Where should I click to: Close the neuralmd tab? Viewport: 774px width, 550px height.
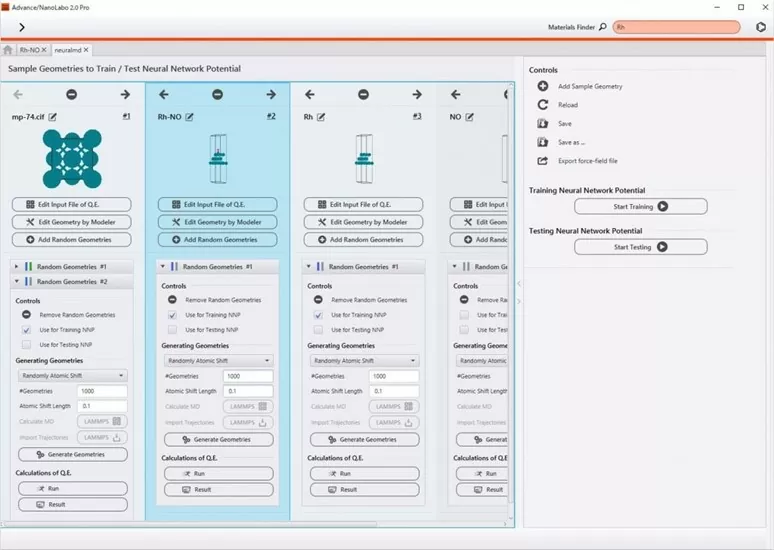click(x=86, y=49)
